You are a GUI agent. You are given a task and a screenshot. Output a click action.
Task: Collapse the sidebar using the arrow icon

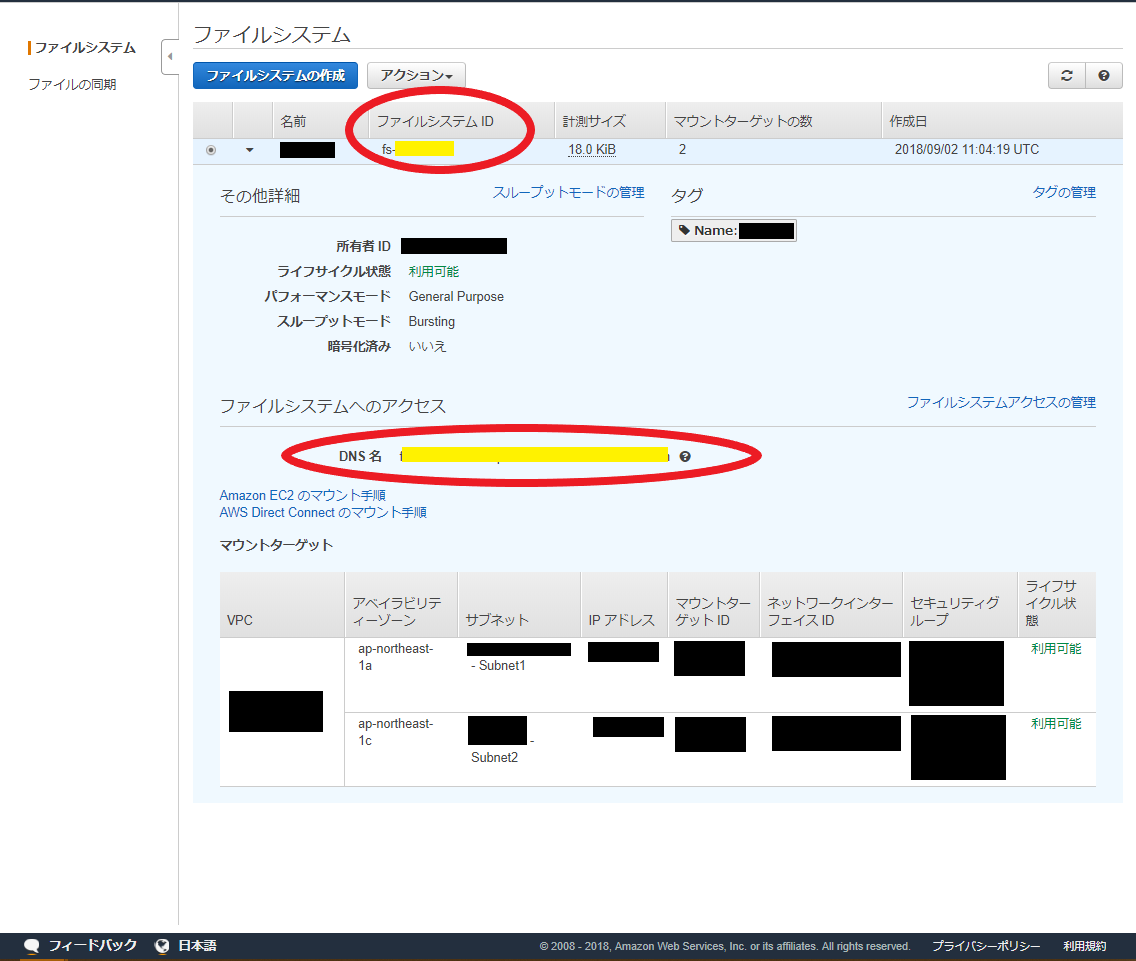[170, 57]
